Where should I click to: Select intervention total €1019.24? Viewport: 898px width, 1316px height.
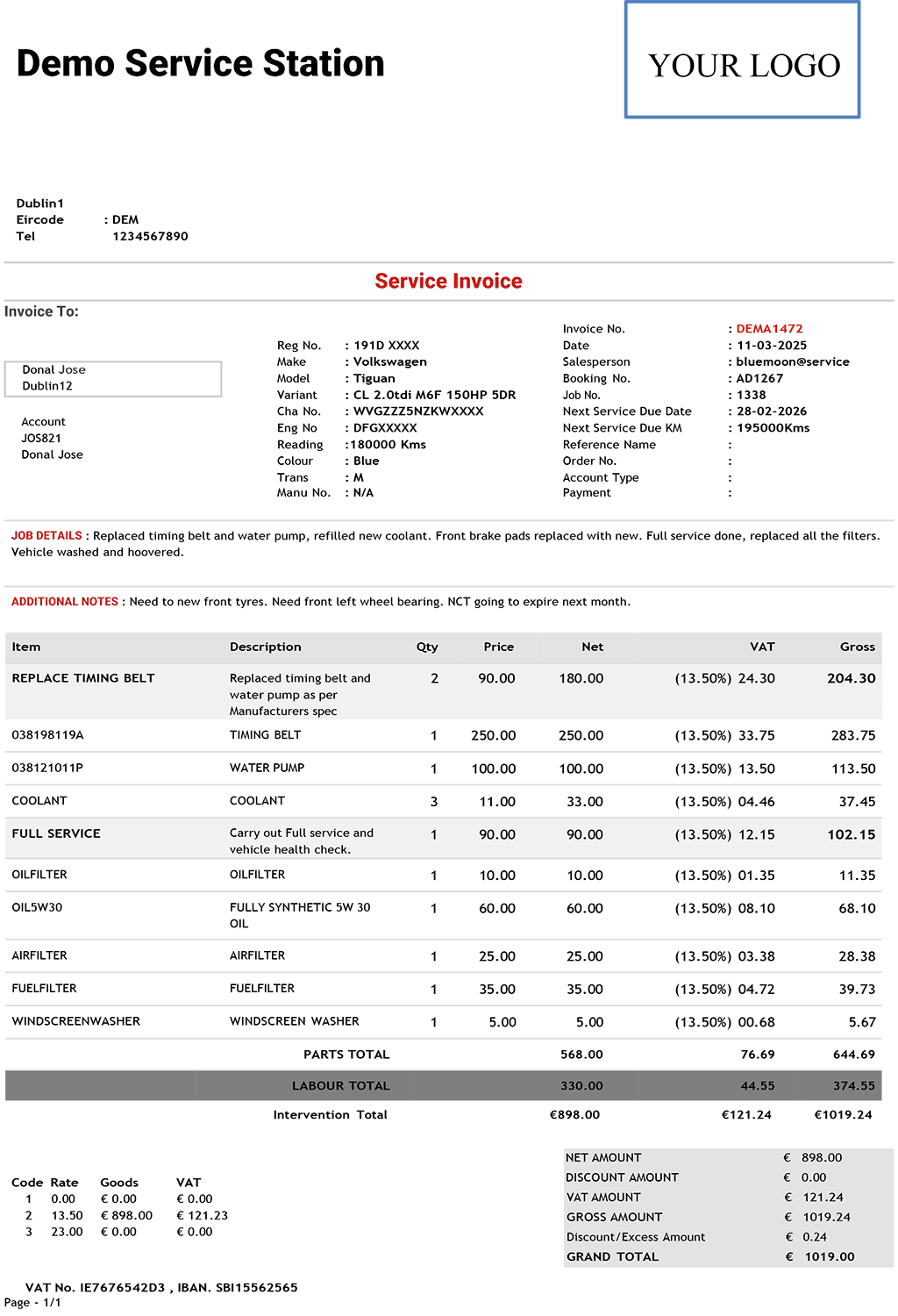tap(843, 1115)
